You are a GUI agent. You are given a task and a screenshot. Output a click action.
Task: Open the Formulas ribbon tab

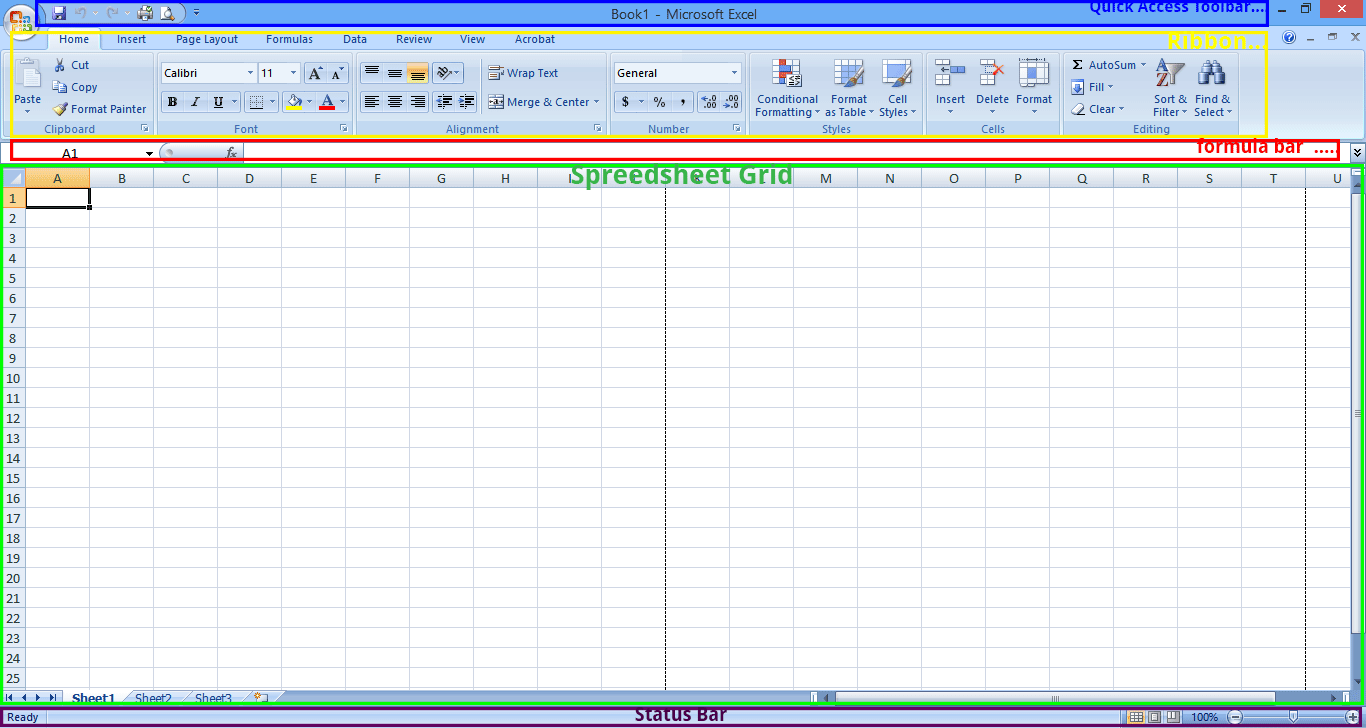coord(289,39)
